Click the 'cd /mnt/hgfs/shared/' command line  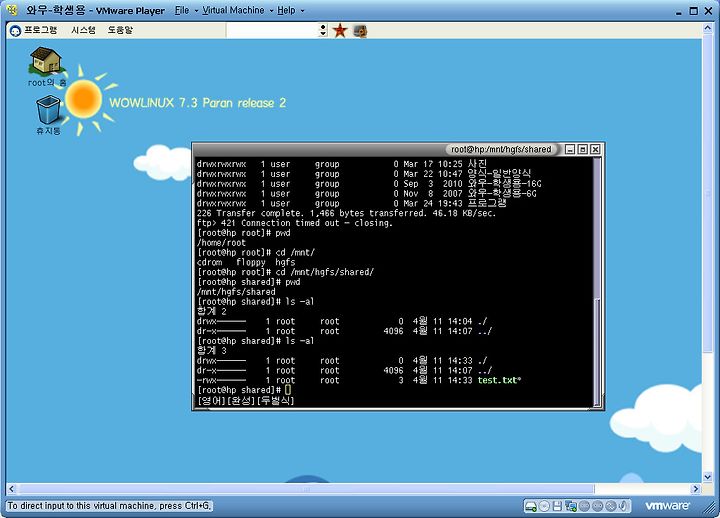point(285,272)
